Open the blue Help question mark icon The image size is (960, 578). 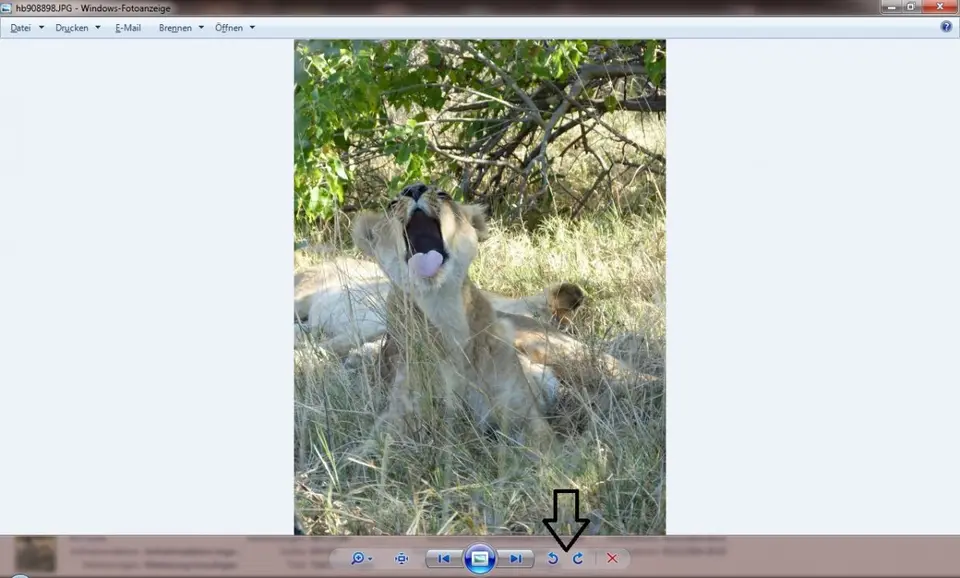[x=947, y=27]
